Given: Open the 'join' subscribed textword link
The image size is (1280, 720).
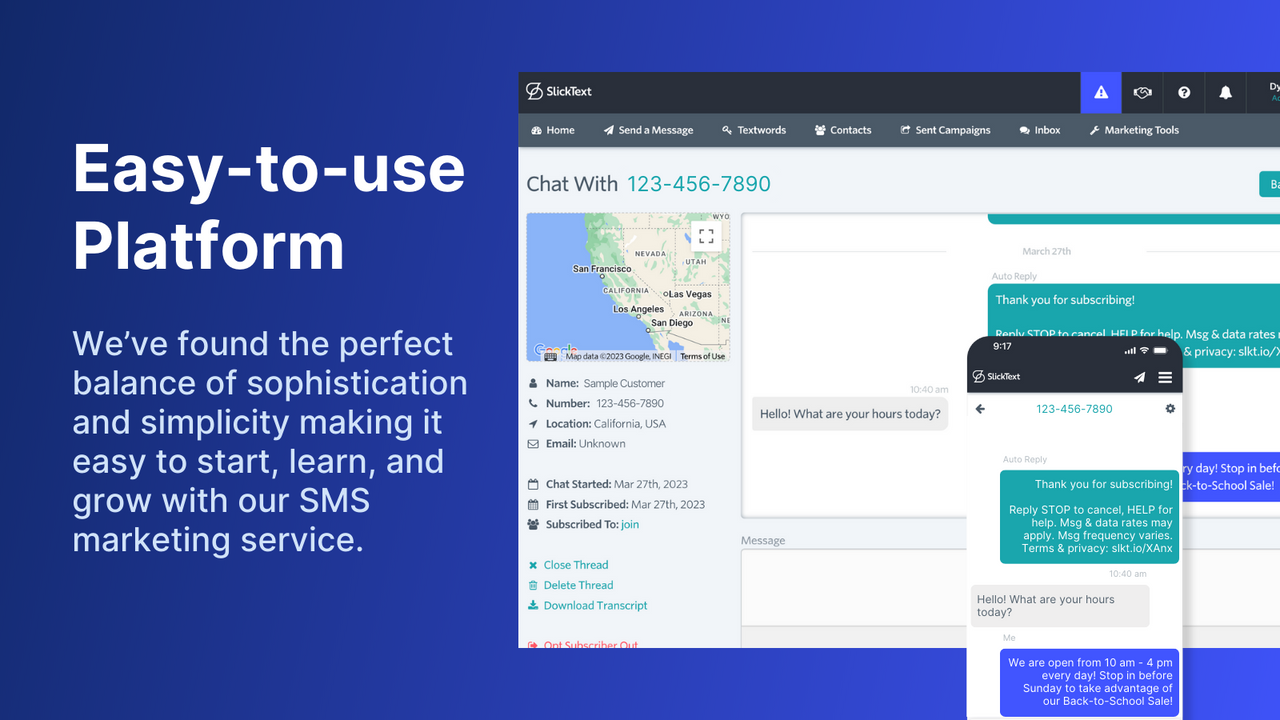Looking at the screenshot, I should coord(630,524).
